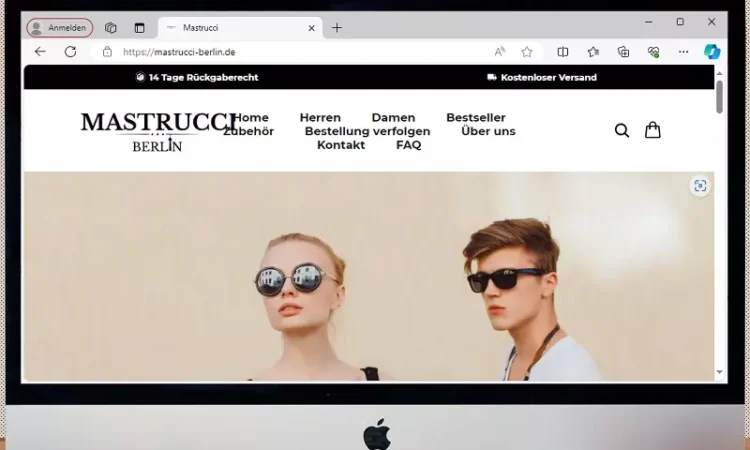View site info lock icon
Image resolution: width=750 pixels, height=450 pixels.
tap(107, 52)
